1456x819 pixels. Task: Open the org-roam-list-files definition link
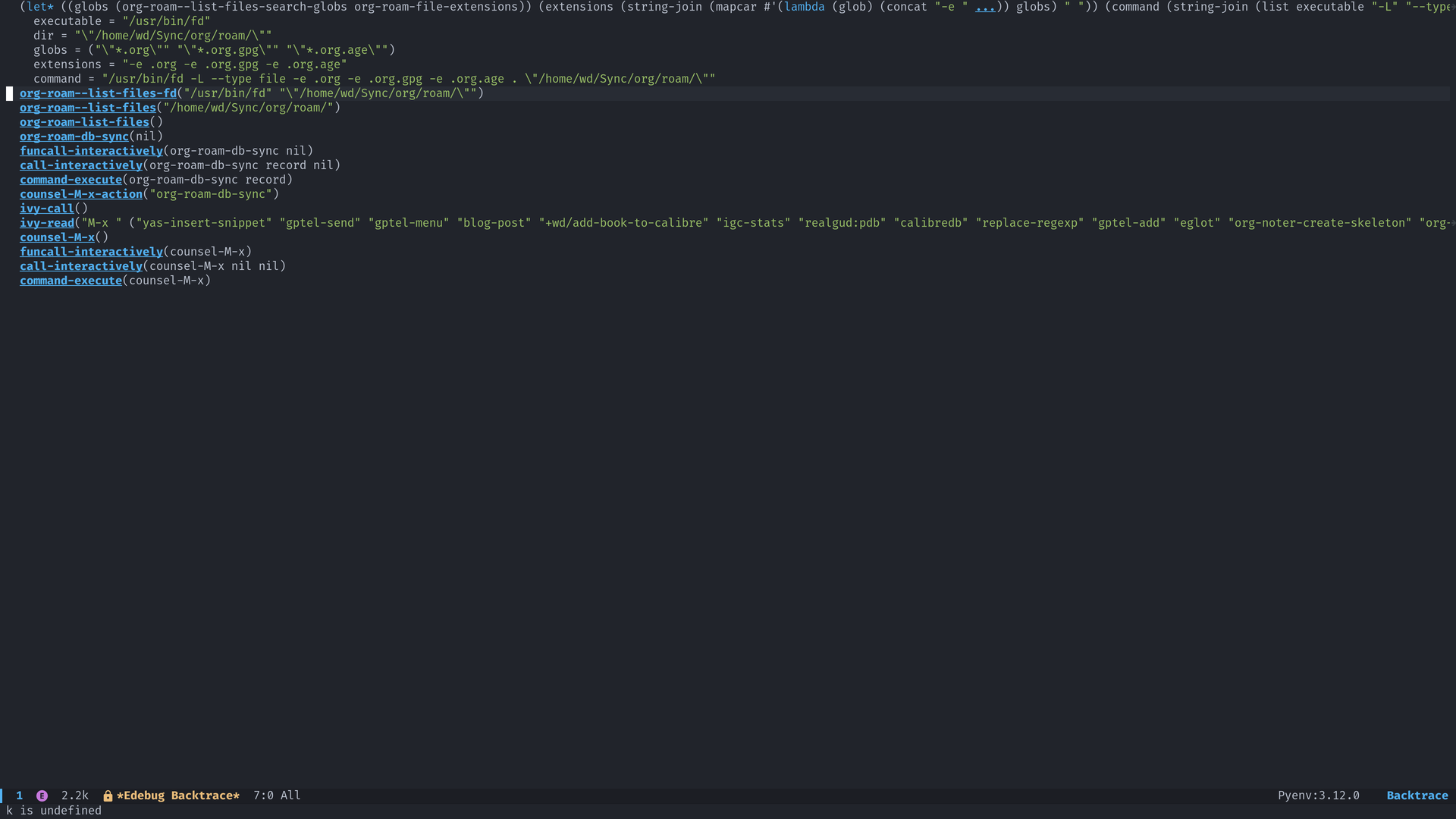point(84,122)
